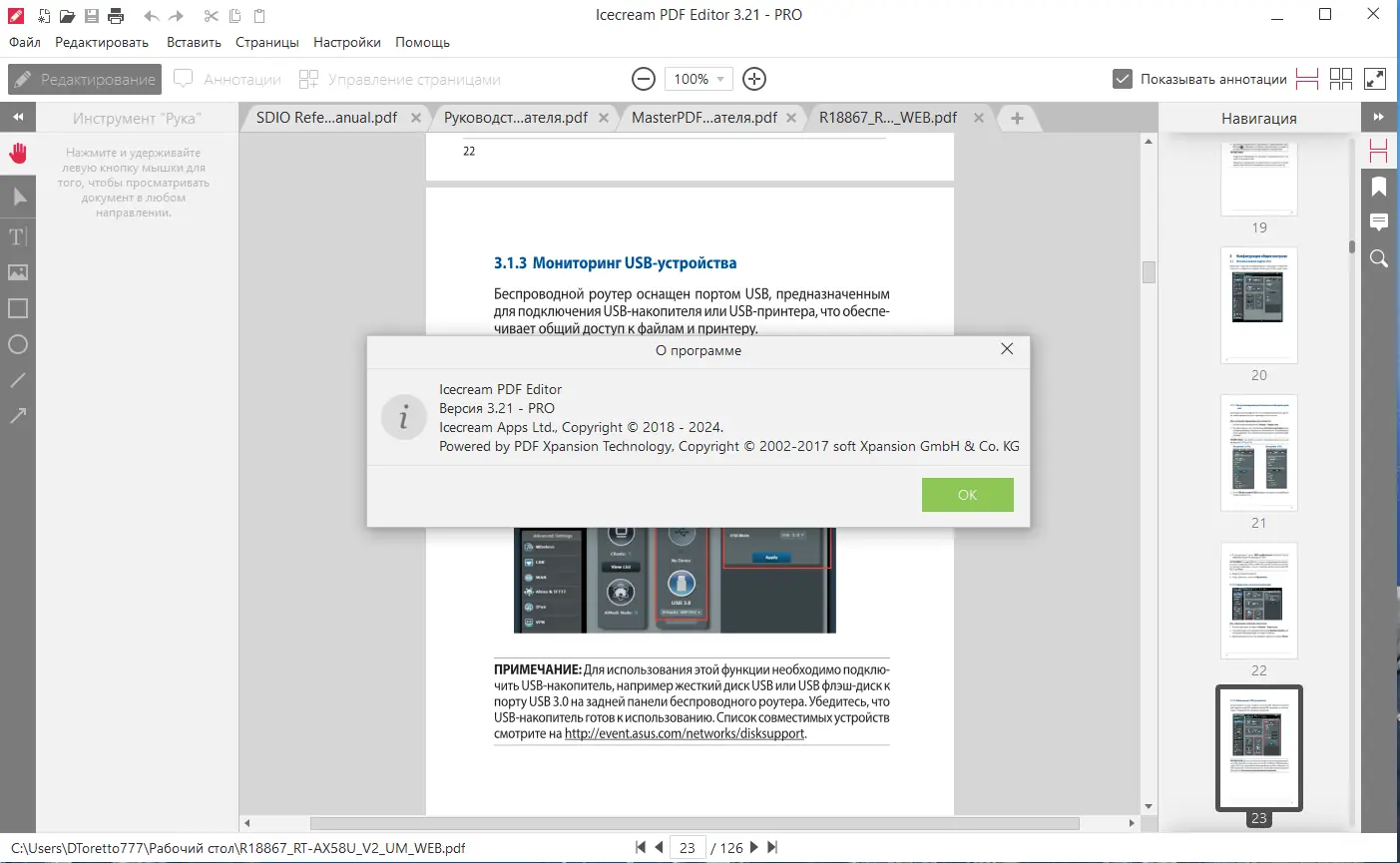Switch to multi-page grid view layout

coord(1341,79)
